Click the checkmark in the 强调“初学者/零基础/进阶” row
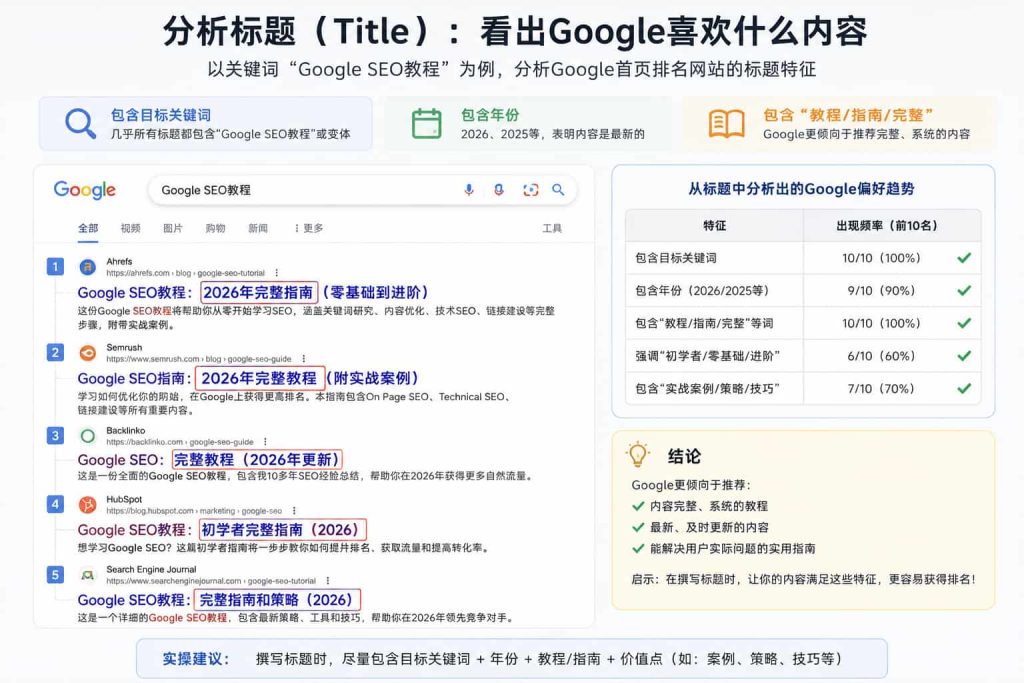Image resolution: width=1024 pixels, height=683 pixels. (964, 356)
